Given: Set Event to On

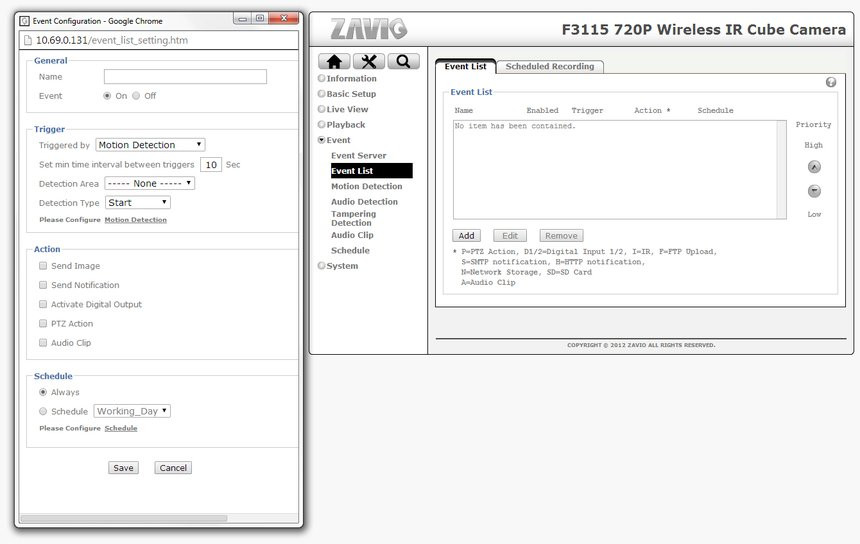Looking at the screenshot, I should (x=107, y=95).
